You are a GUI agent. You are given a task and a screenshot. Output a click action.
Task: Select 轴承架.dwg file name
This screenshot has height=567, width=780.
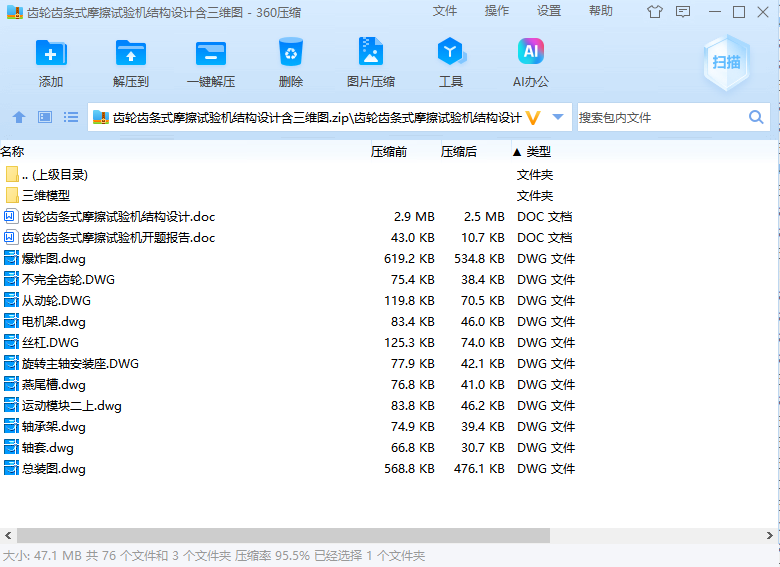click(54, 427)
